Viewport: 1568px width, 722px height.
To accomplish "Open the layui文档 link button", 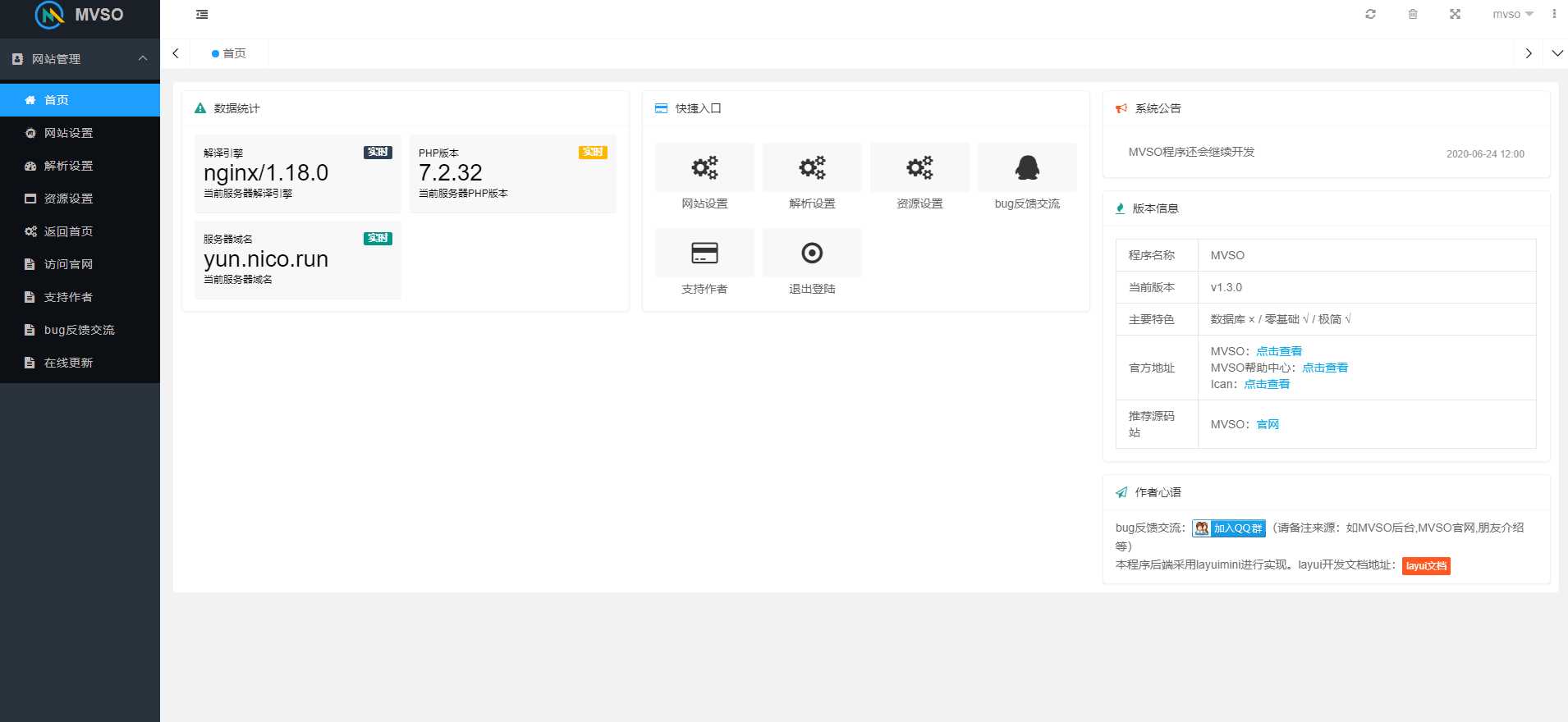I will 1426,566.
